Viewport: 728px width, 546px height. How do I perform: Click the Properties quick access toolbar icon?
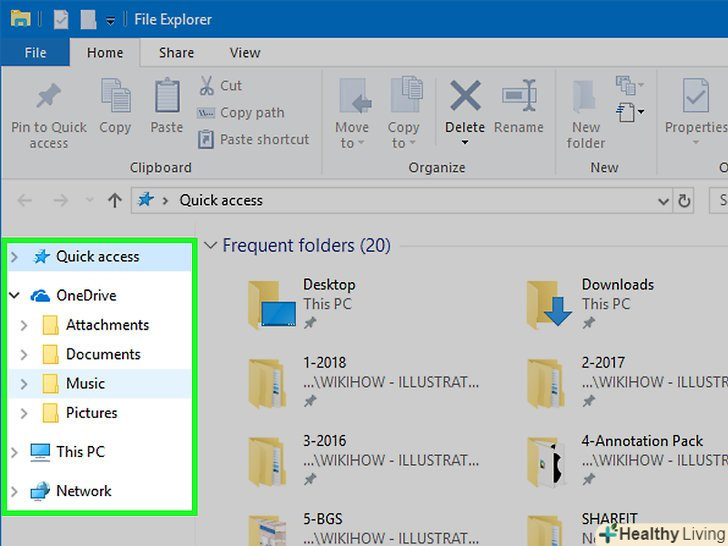click(61, 20)
